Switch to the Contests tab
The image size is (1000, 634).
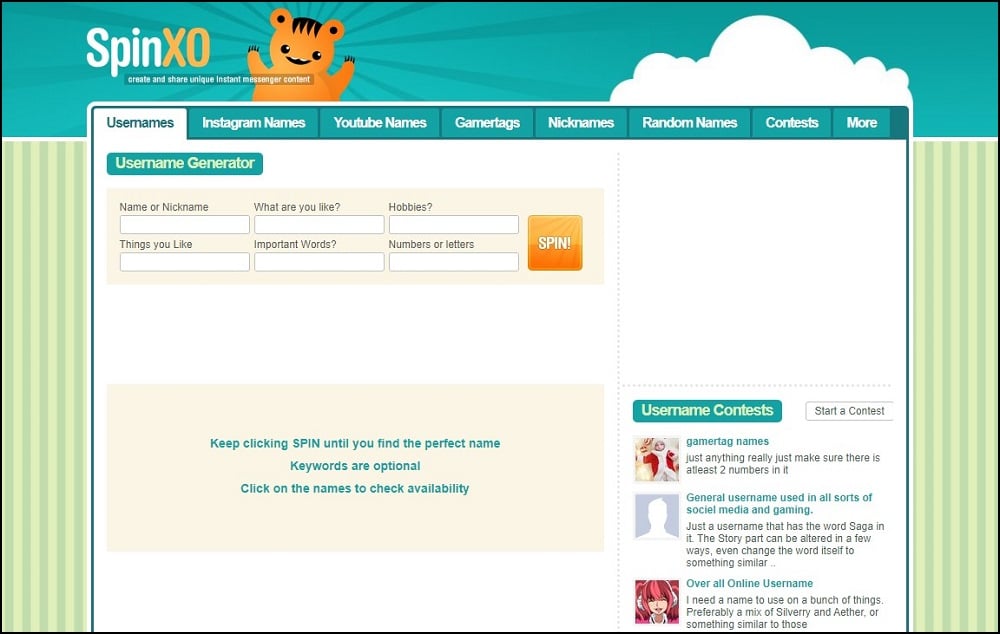pos(791,122)
